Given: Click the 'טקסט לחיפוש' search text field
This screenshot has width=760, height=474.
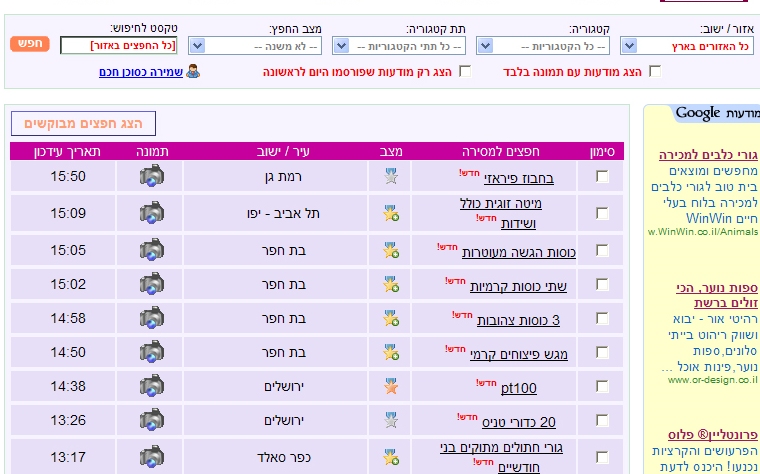Looking at the screenshot, I should [x=119, y=46].
